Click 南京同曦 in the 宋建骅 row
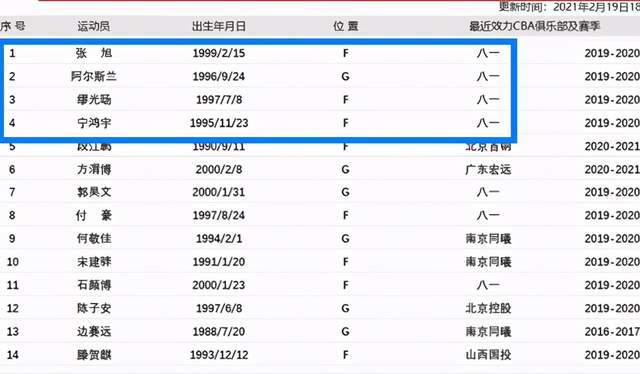The height and width of the screenshot is (374, 640). [488, 262]
